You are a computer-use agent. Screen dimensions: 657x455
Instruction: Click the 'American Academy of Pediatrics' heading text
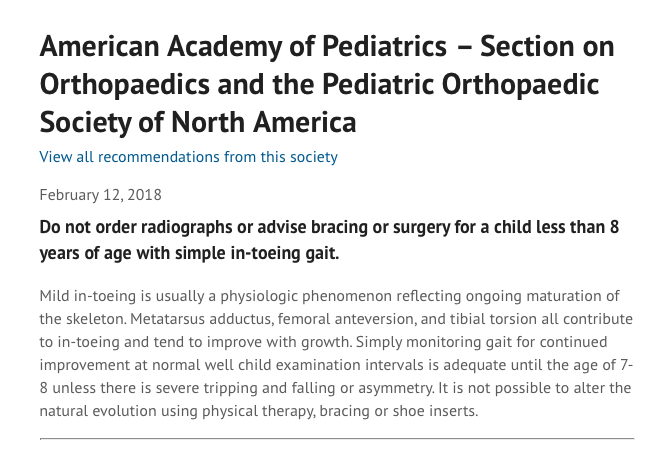coord(243,47)
